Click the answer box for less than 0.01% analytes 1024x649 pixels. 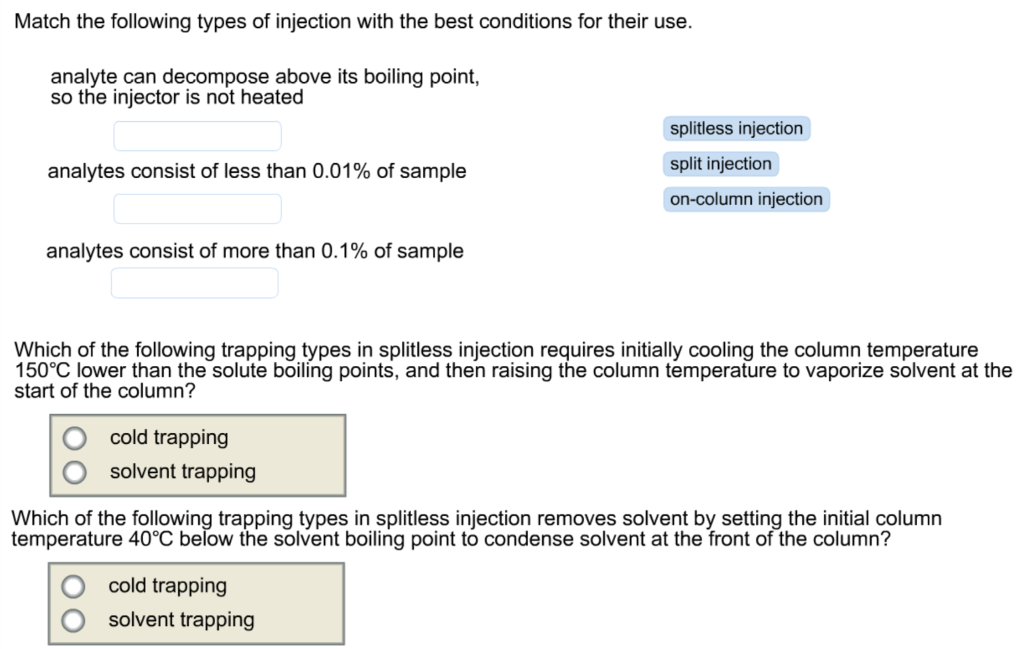pyautogui.click(x=197, y=208)
